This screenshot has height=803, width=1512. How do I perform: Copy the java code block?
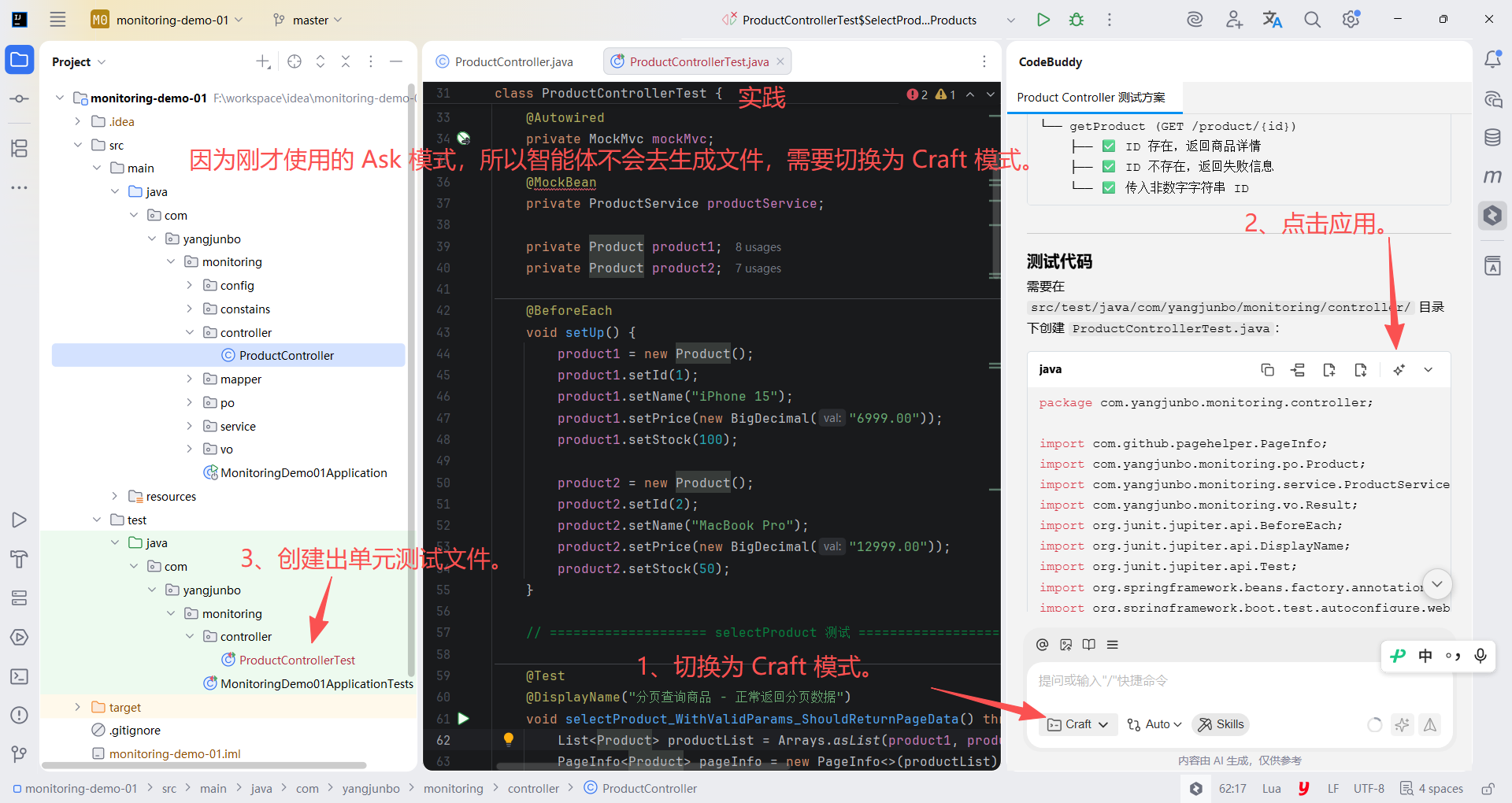pyautogui.click(x=1267, y=370)
